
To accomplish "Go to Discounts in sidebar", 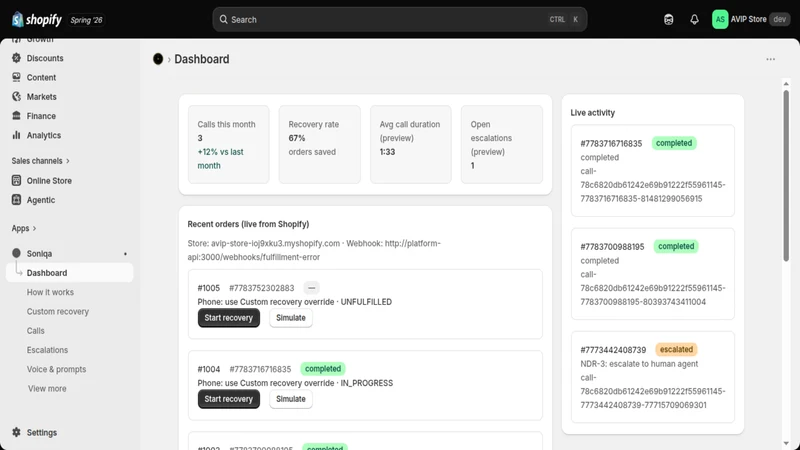I will [45, 58].
